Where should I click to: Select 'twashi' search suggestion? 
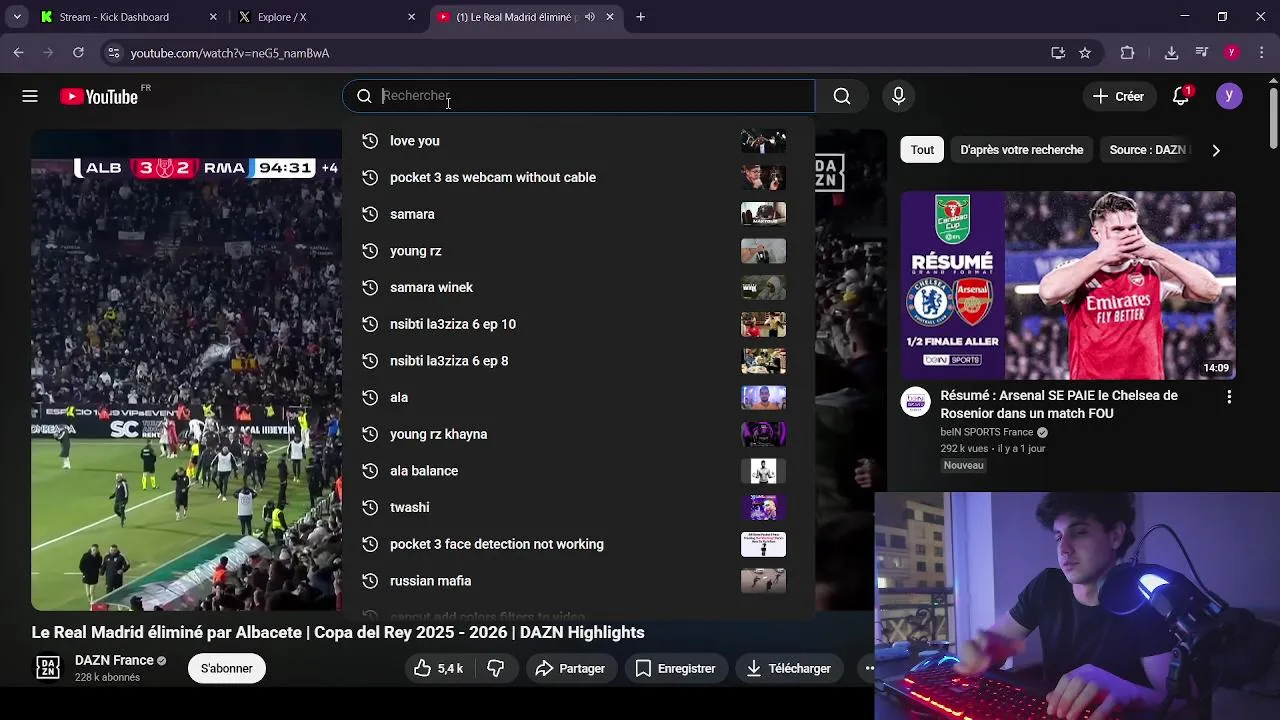(578, 507)
